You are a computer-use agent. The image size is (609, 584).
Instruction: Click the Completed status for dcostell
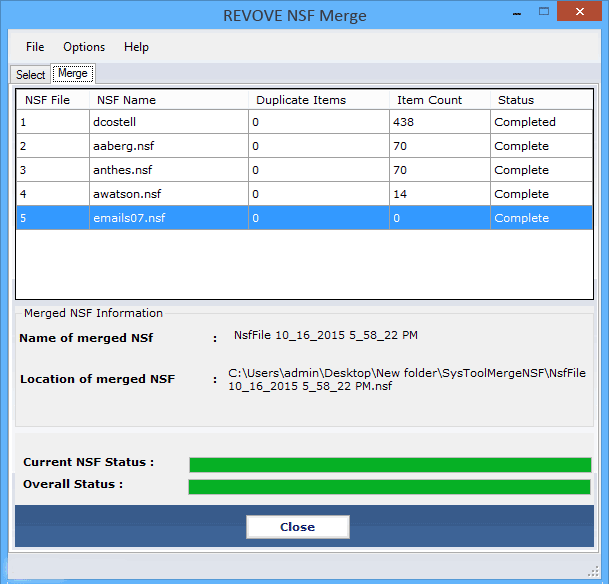(x=541, y=122)
